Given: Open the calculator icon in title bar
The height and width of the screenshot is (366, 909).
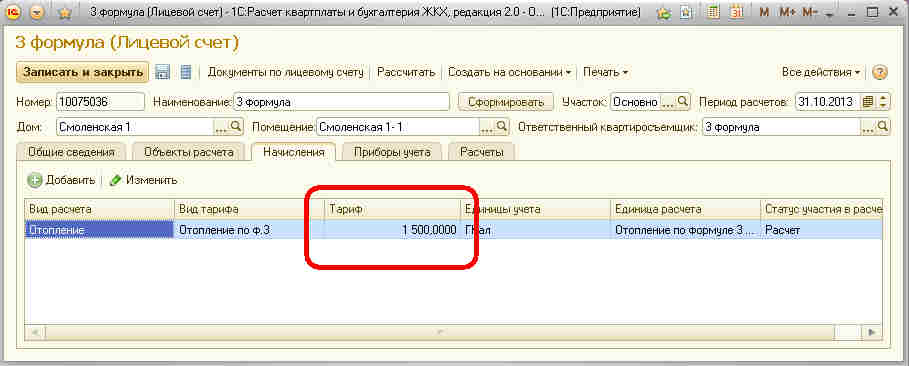Looking at the screenshot, I should point(714,12).
